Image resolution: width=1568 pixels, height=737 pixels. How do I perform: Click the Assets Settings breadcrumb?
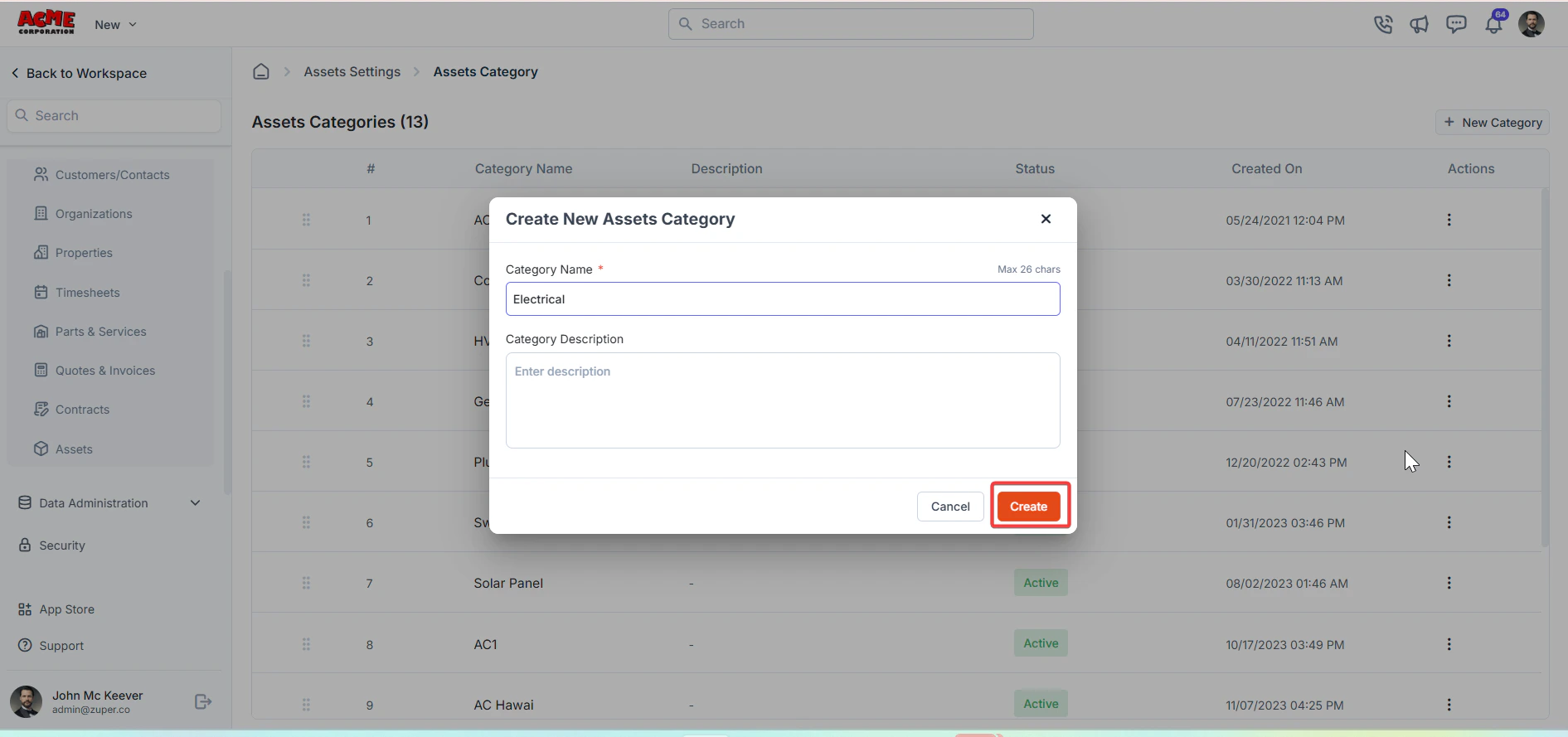point(352,72)
